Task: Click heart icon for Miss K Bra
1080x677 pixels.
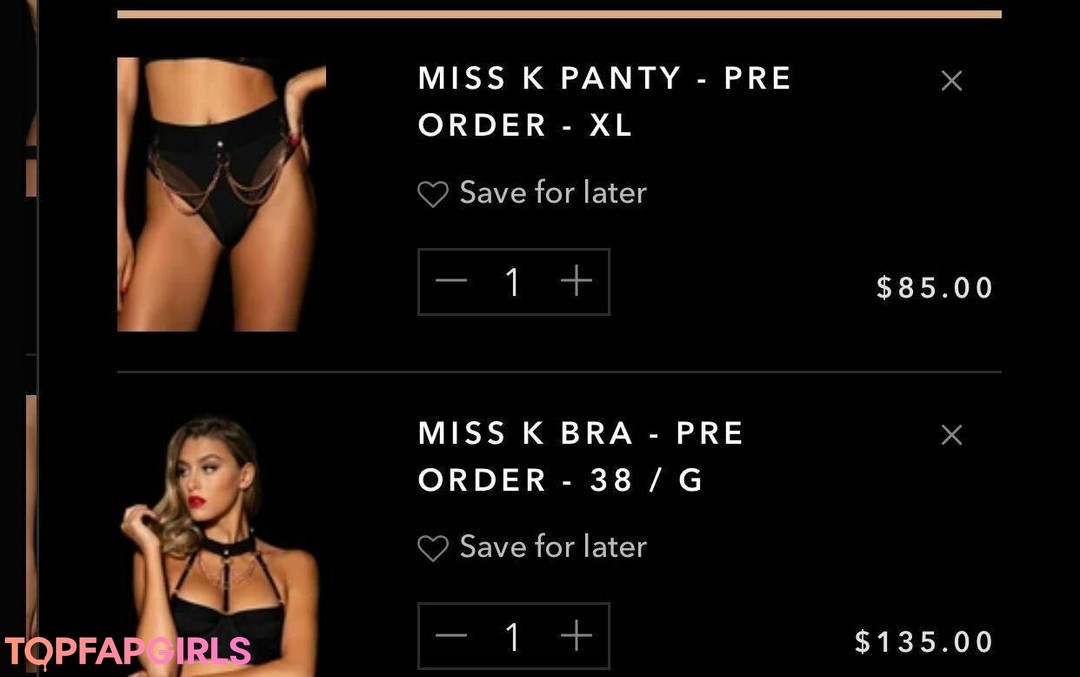Action: tap(433, 548)
